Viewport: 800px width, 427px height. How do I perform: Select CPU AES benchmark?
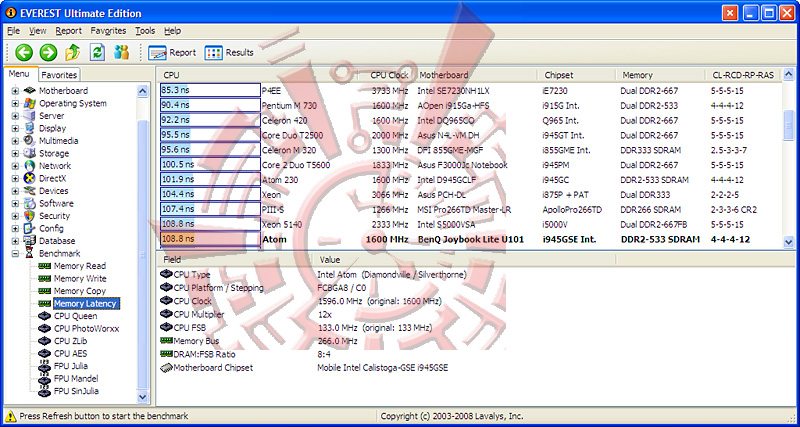70,354
